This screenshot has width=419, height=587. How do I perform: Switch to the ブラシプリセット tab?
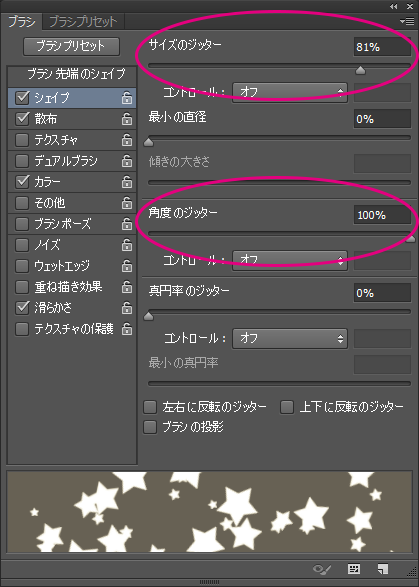click(83, 22)
